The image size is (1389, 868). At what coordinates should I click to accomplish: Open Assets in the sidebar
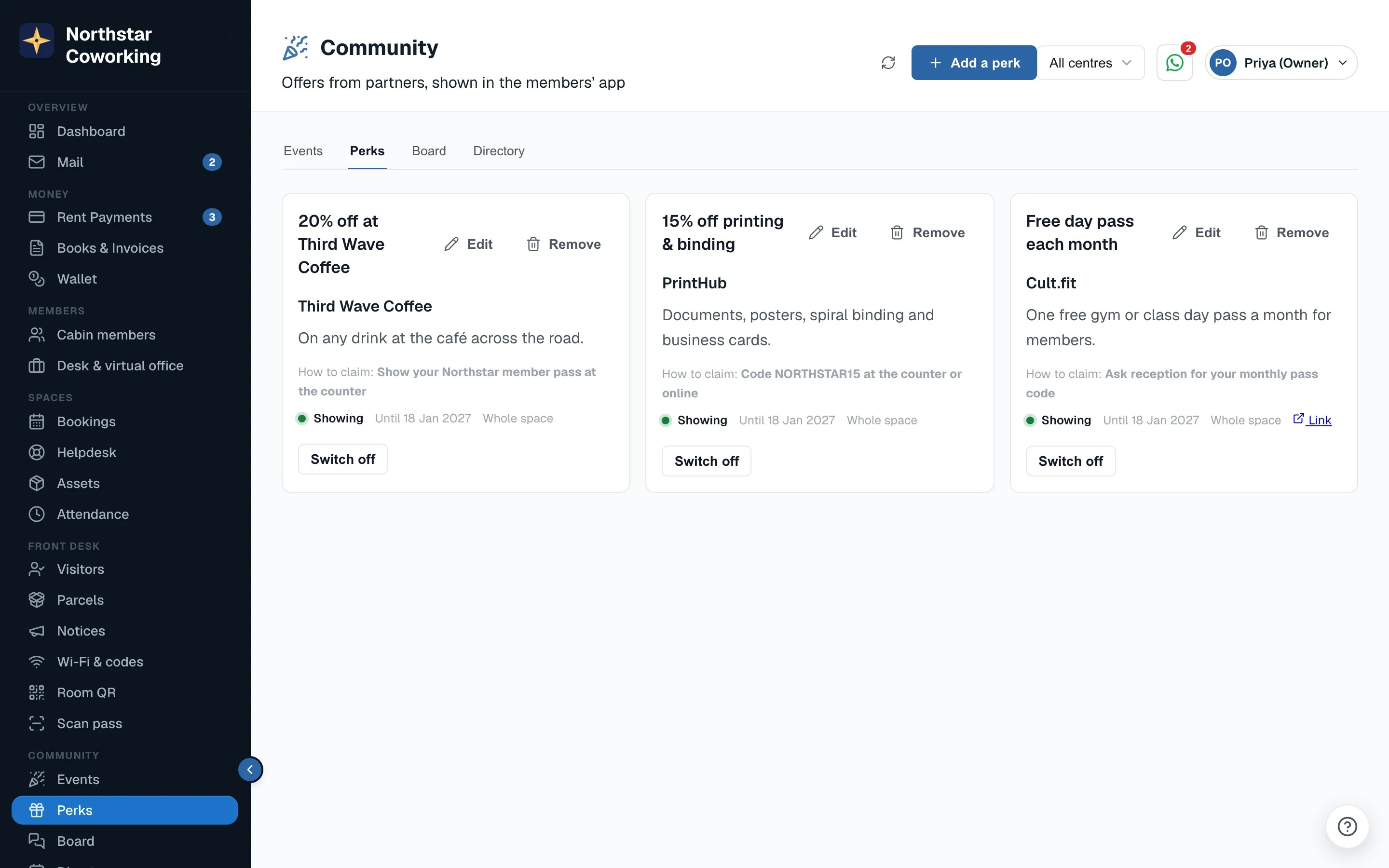[124, 483]
